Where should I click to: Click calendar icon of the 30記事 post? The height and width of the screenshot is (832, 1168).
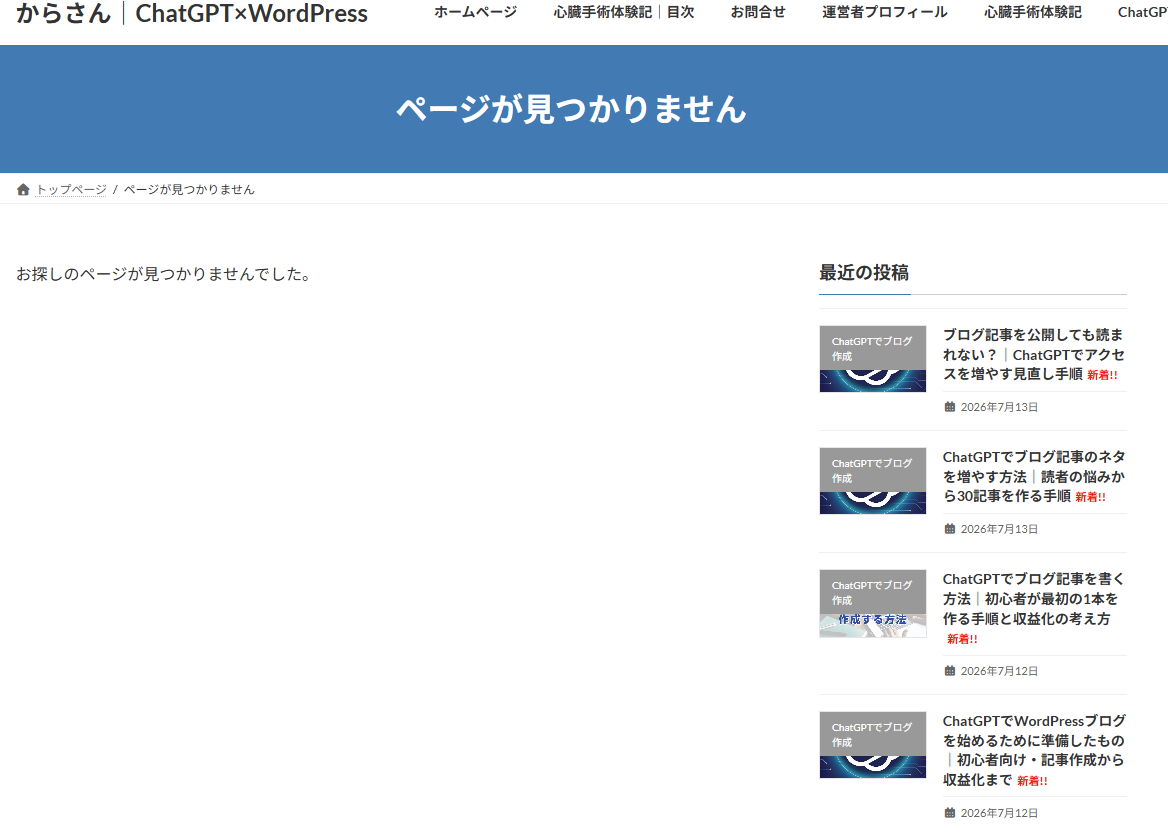point(950,529)
